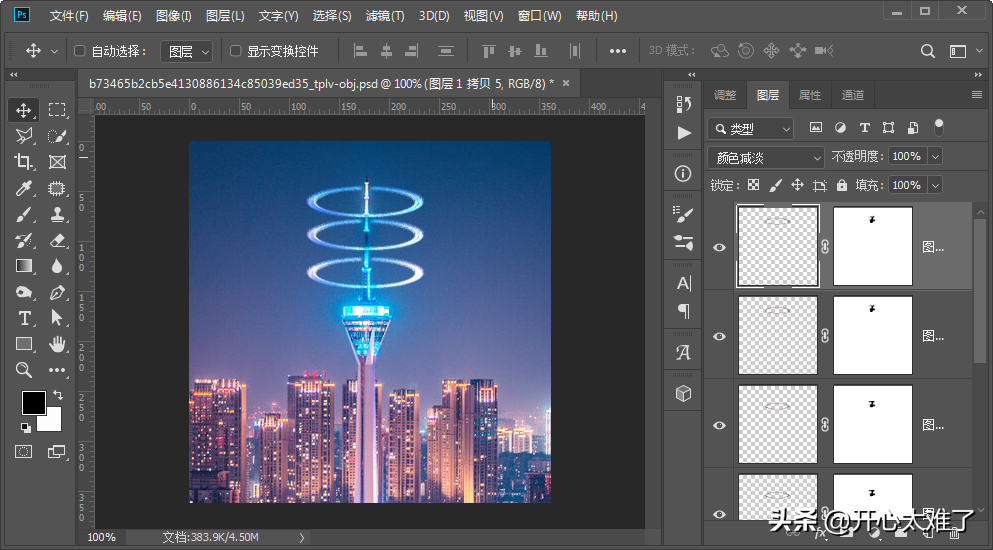Open the Paragraph panel icon
993x550 pixels.
683,311
